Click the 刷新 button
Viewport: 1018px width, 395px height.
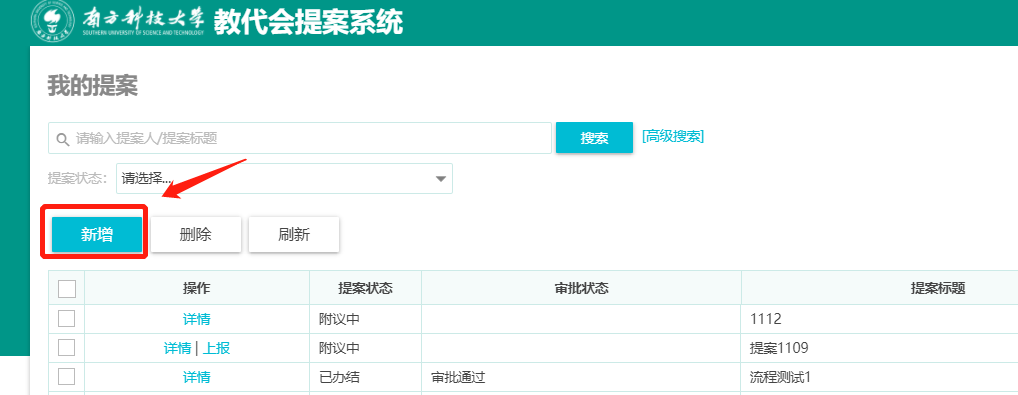pos(294,235)
